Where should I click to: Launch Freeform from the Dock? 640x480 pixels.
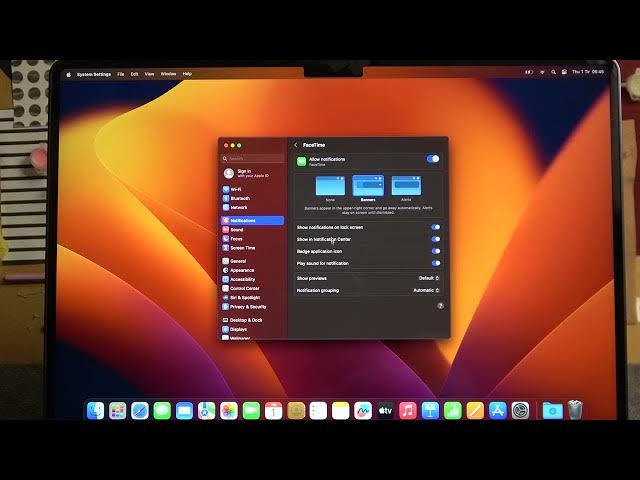click(362, 410)
